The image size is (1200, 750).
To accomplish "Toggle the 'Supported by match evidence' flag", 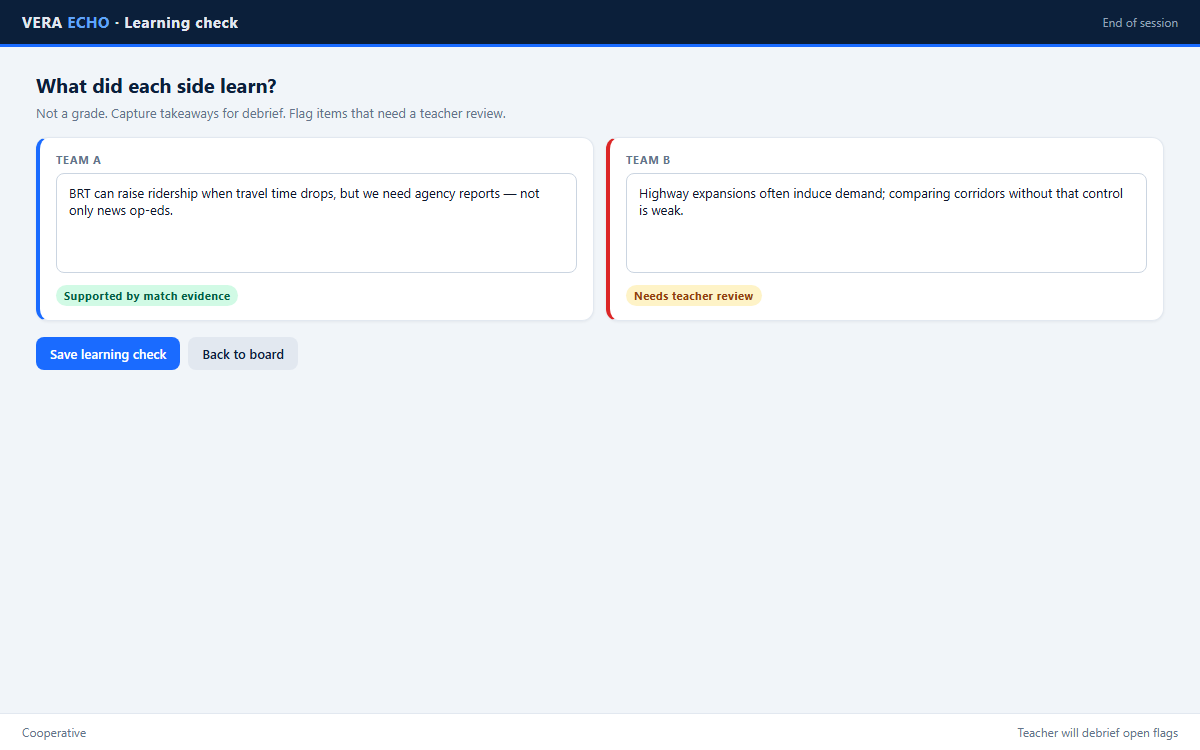I will tap(147, 296).
